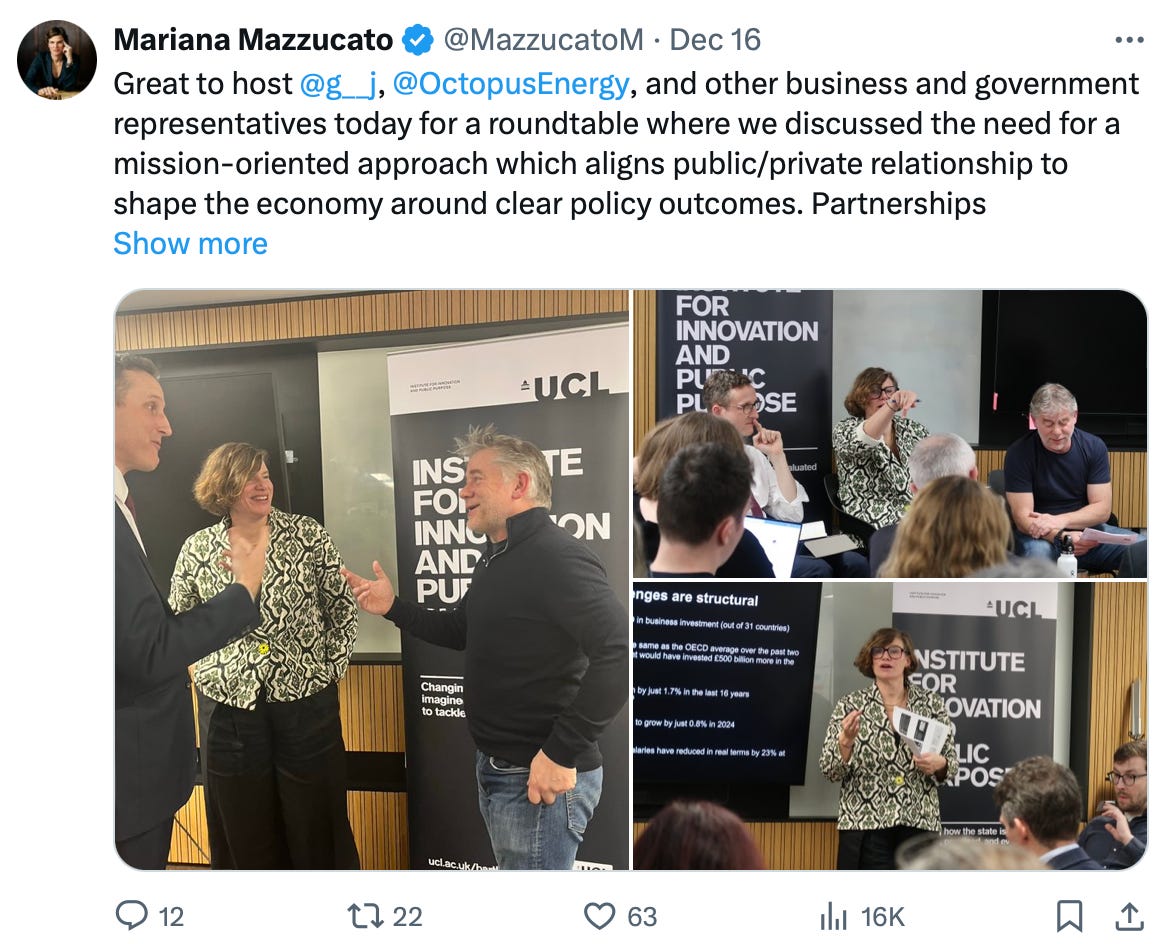Open the Dec 16 timestamp
This screenshot has height=944, width=1156.
click(x=714, y=40)
